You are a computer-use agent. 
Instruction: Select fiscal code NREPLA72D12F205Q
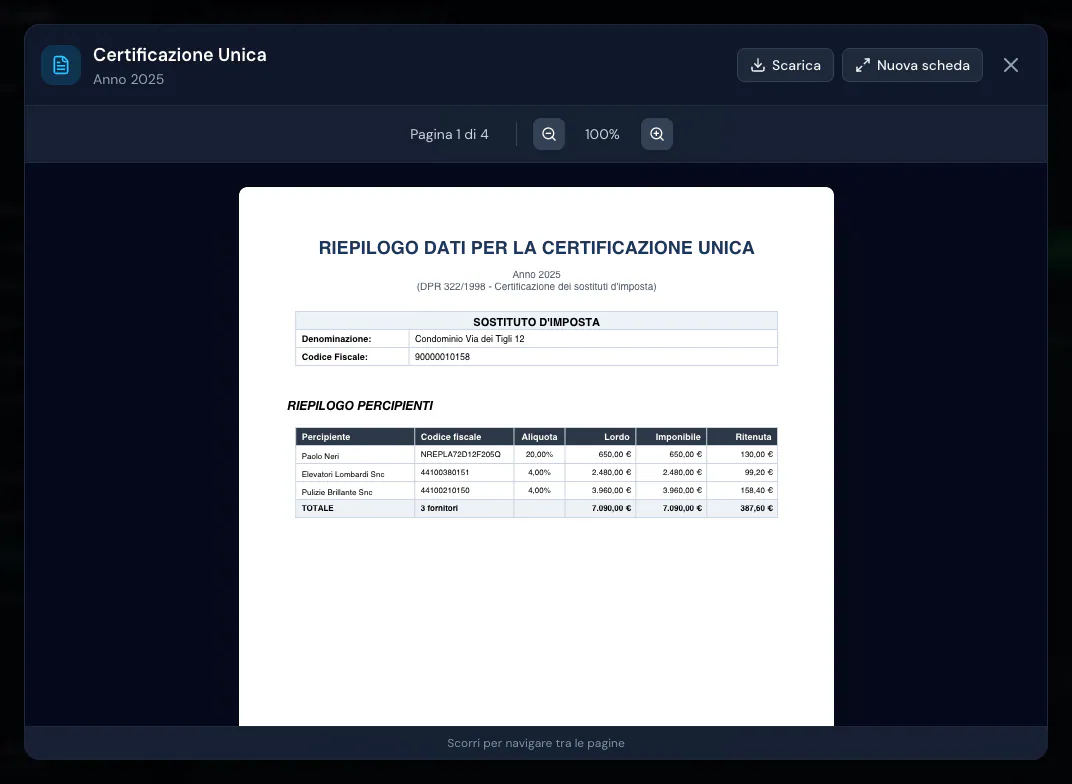[x=460, y=454]
